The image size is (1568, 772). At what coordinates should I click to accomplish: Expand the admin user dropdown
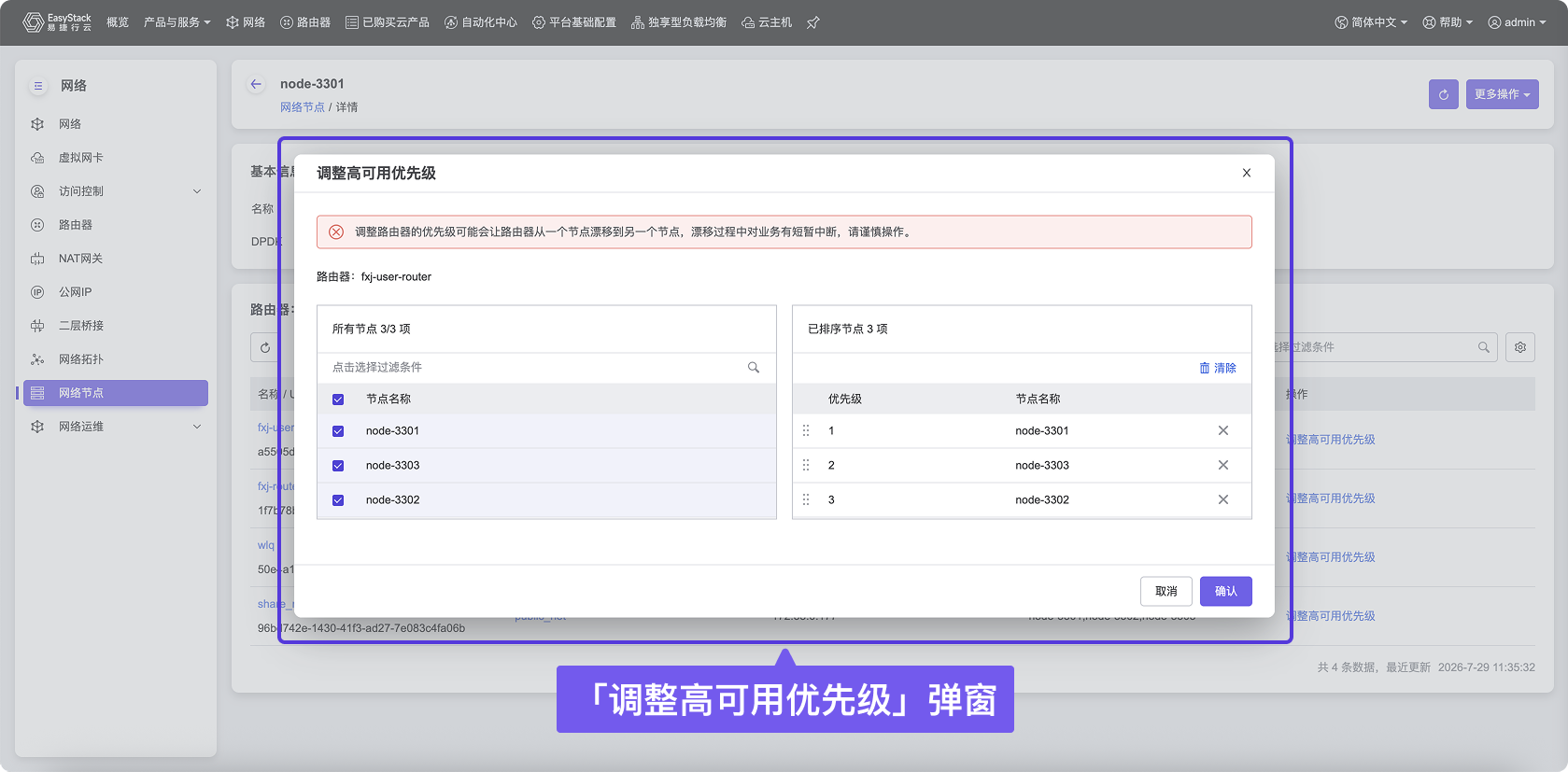point(1517,22)
